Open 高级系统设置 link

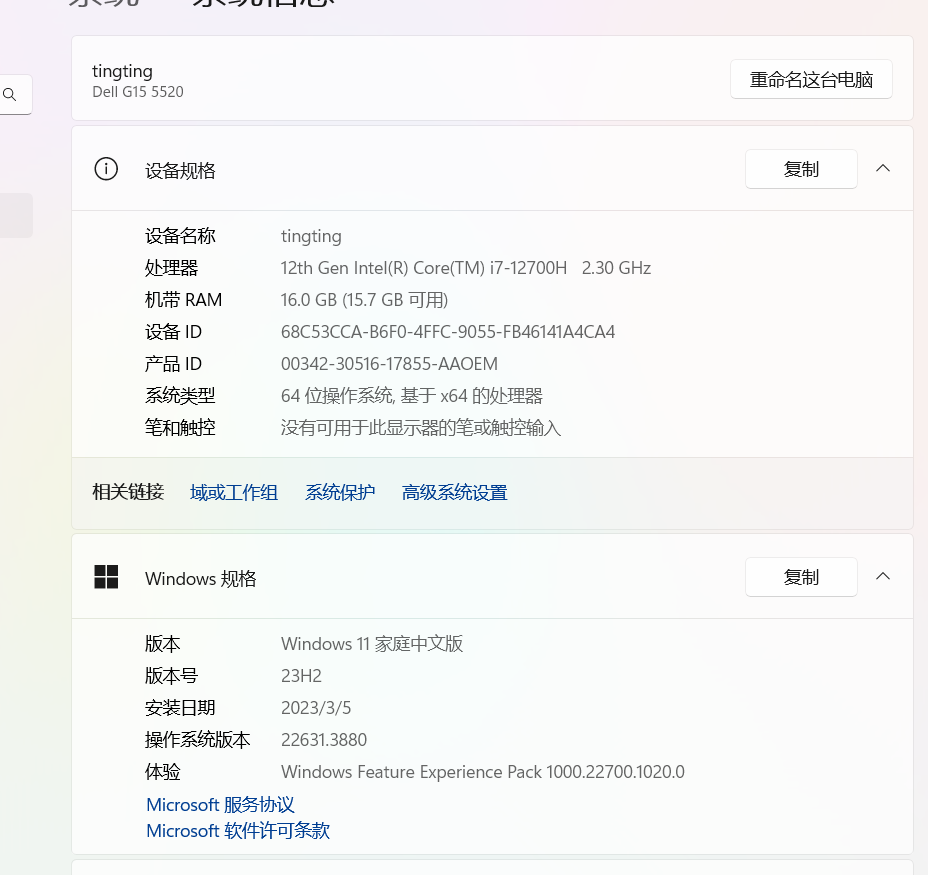[x=455, y=493]
